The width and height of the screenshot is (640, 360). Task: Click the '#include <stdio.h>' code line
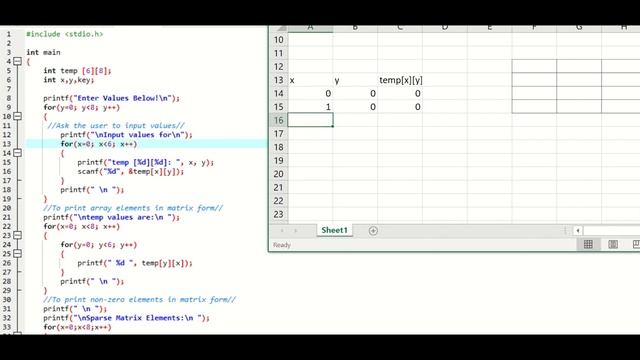[x=64, y=34]
